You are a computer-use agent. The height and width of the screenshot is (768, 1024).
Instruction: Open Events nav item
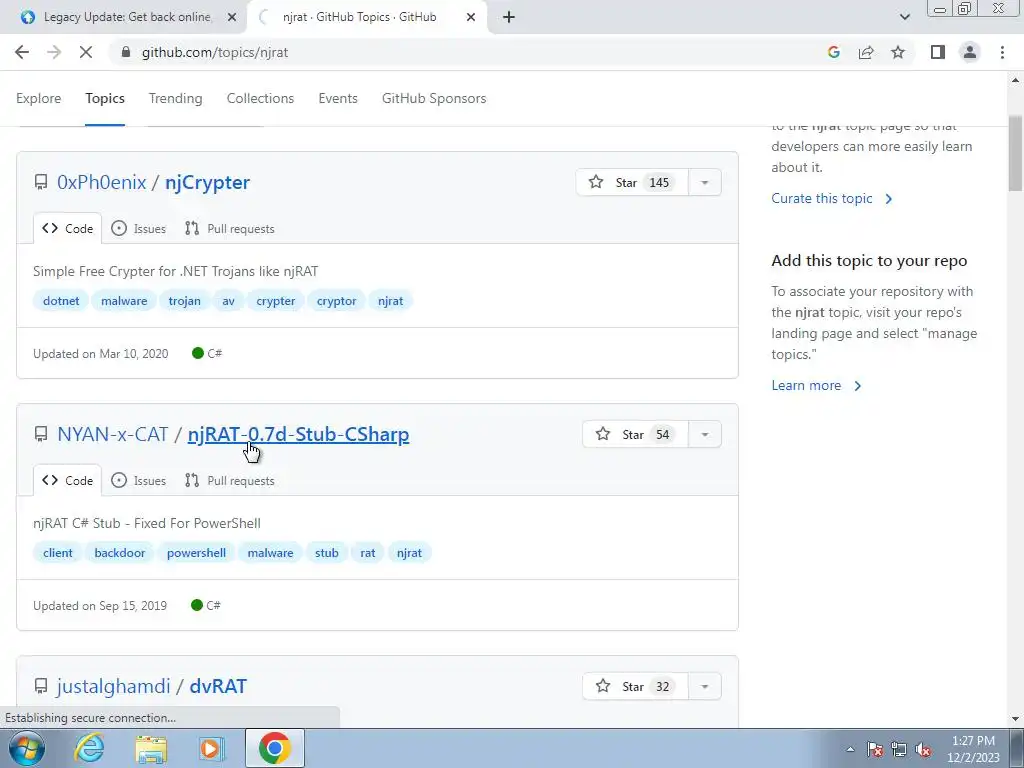[338, 99]
